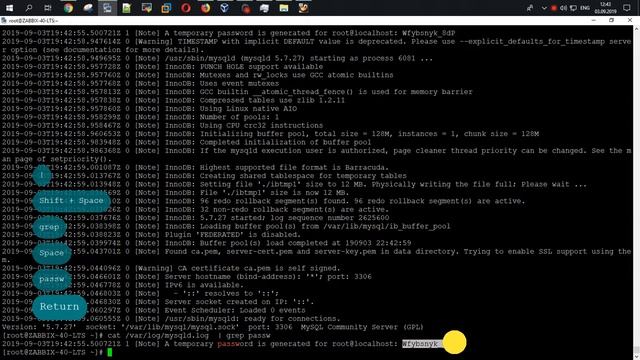
Task: Open the gray stacked-windows taskbar icon
Action: pyautogui.click(x=264, y=8)
